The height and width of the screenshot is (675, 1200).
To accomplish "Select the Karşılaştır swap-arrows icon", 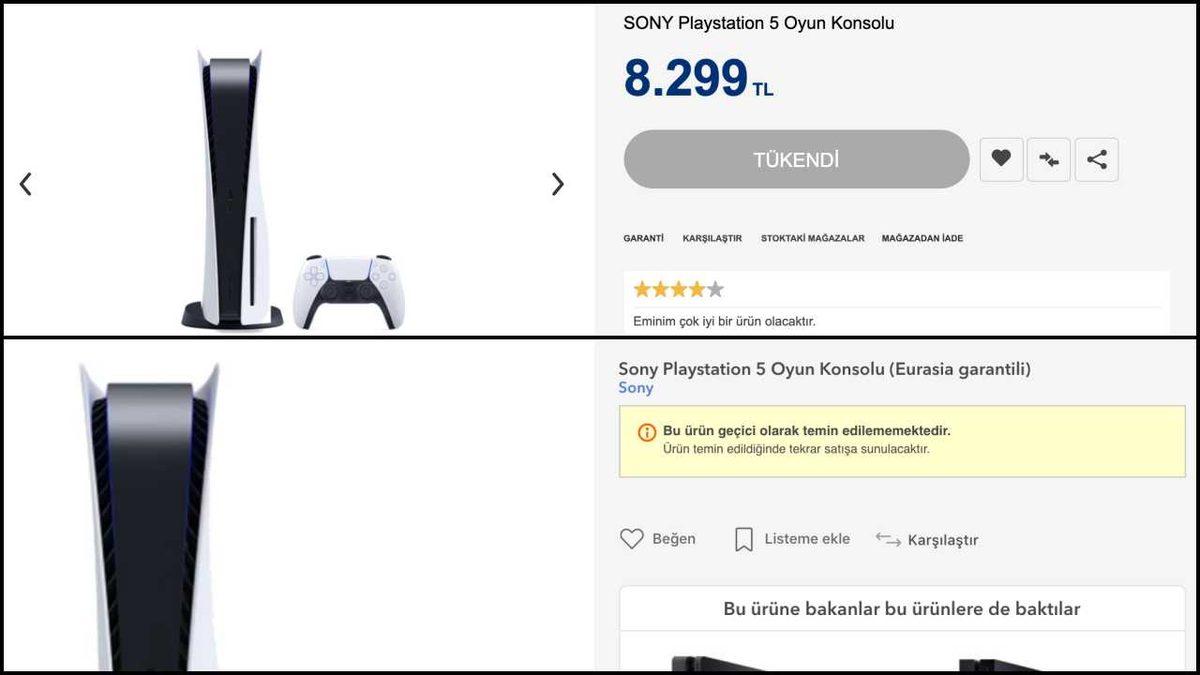I will tap(888, 539).
